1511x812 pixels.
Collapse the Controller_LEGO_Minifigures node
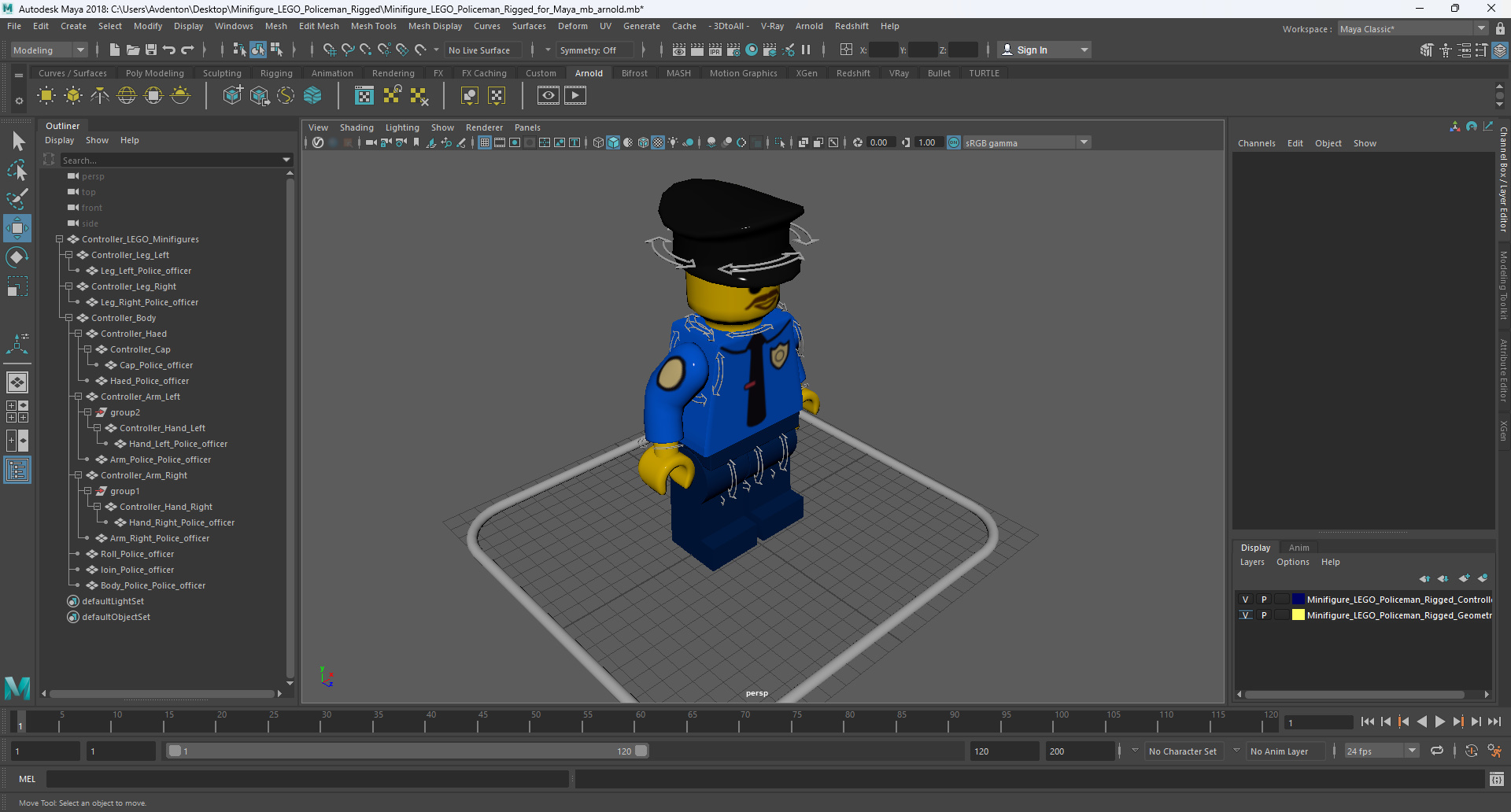tap(59, 239)
